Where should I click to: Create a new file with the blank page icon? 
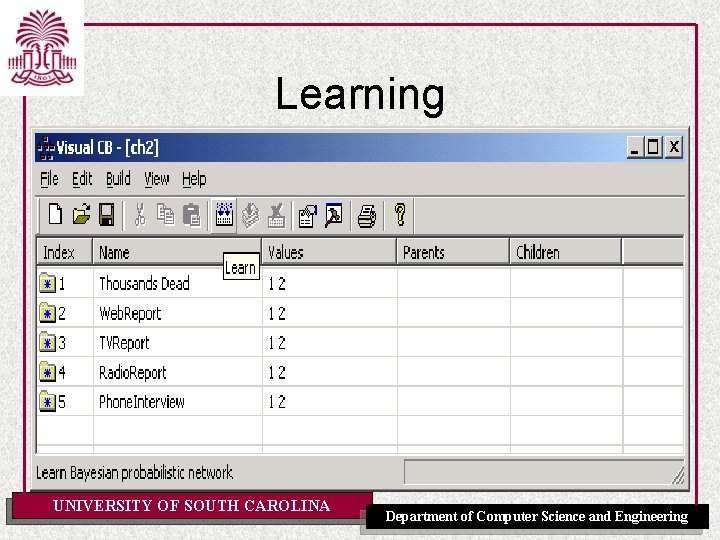pos(56,214)
